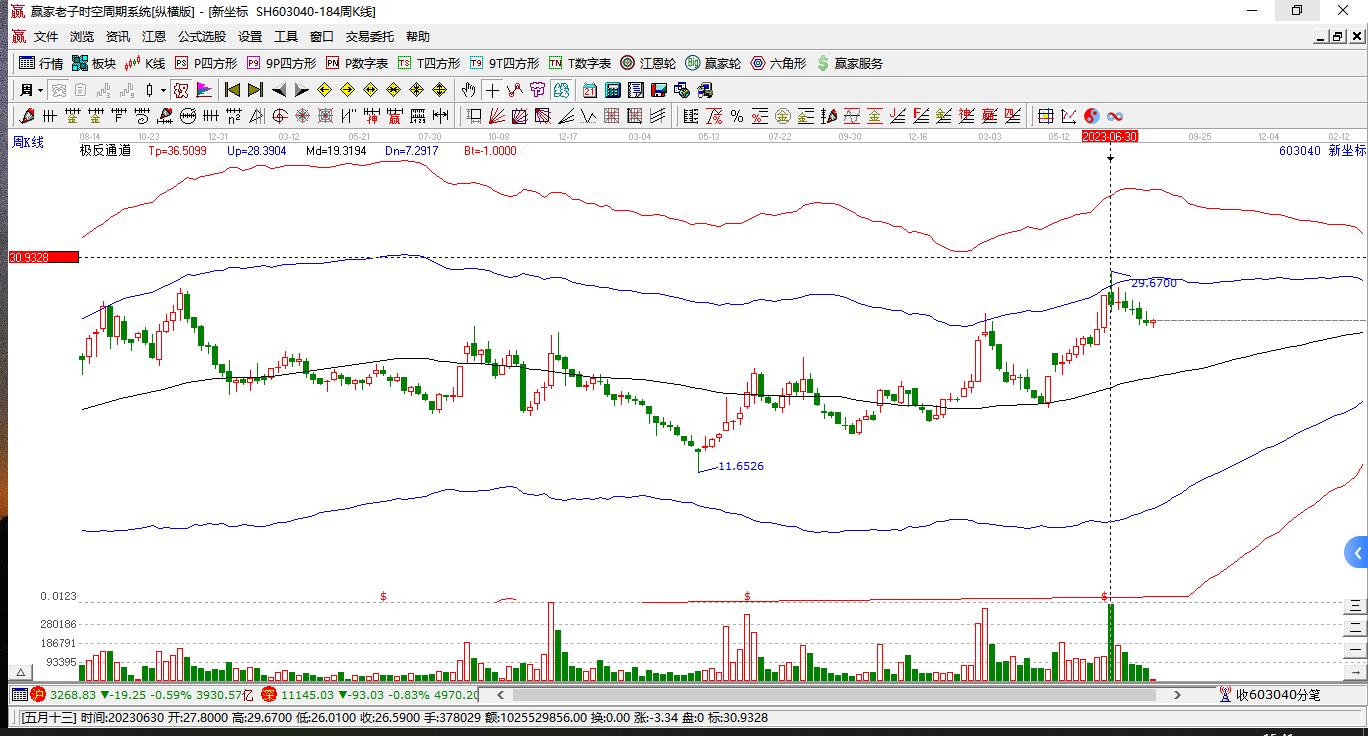
Task: Open the 公式选股 menu
Action: [202, 37]
